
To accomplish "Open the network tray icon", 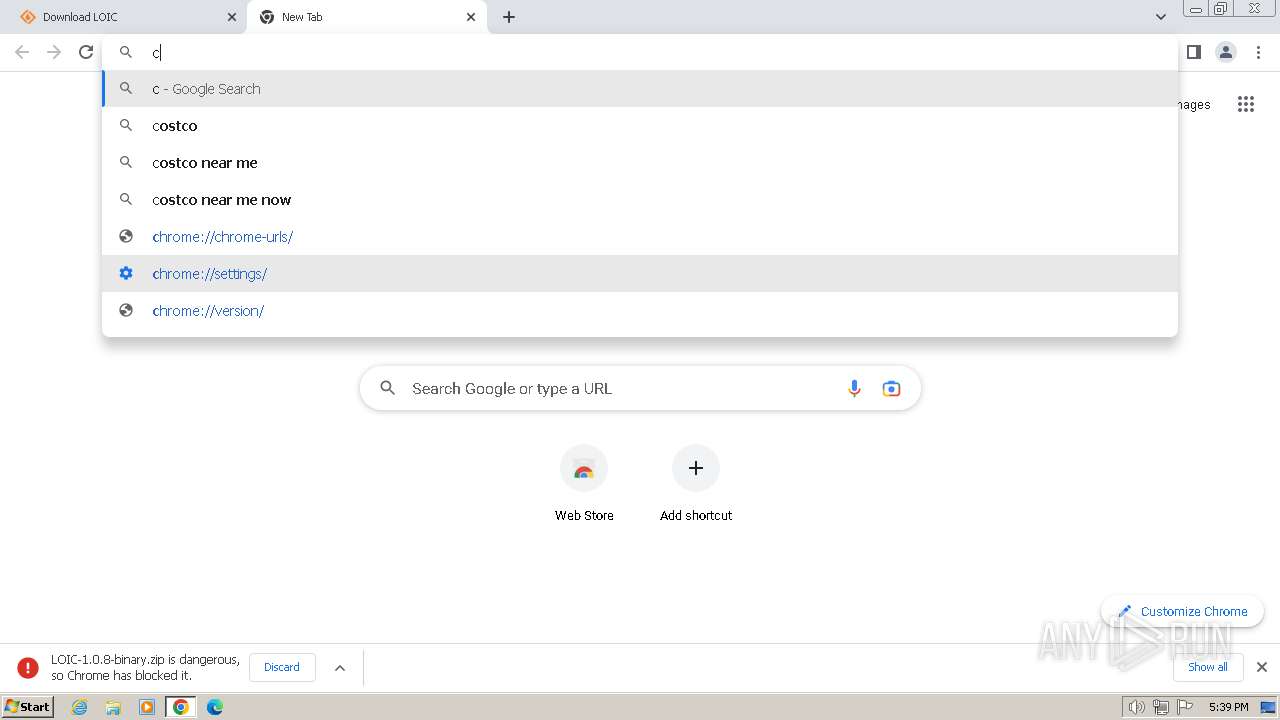I will coord(1161,707).
